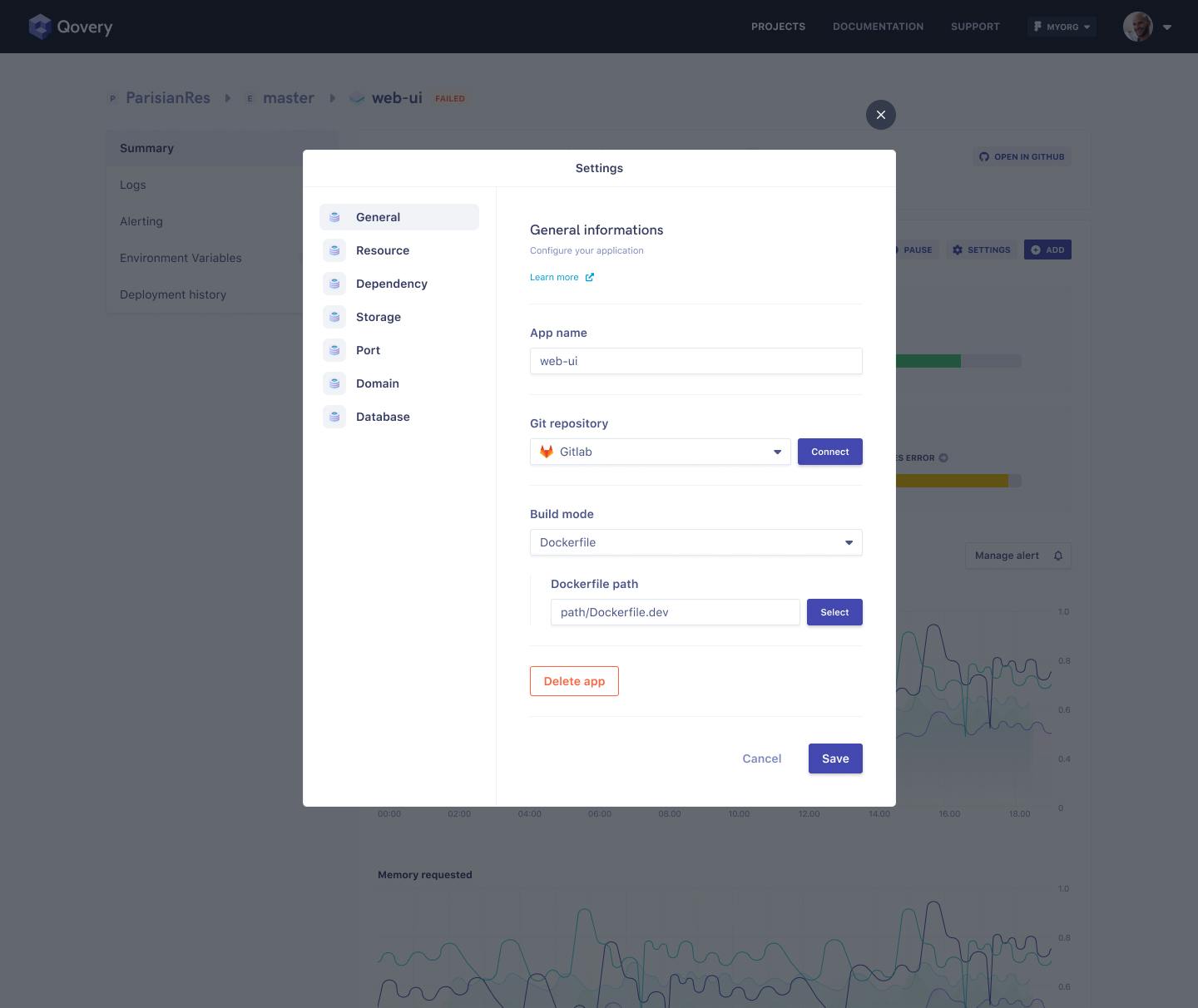This screenshot has height=1008, width=1198.
Task: Click the Memory requested chart title
Action: (x=425, y=875)
